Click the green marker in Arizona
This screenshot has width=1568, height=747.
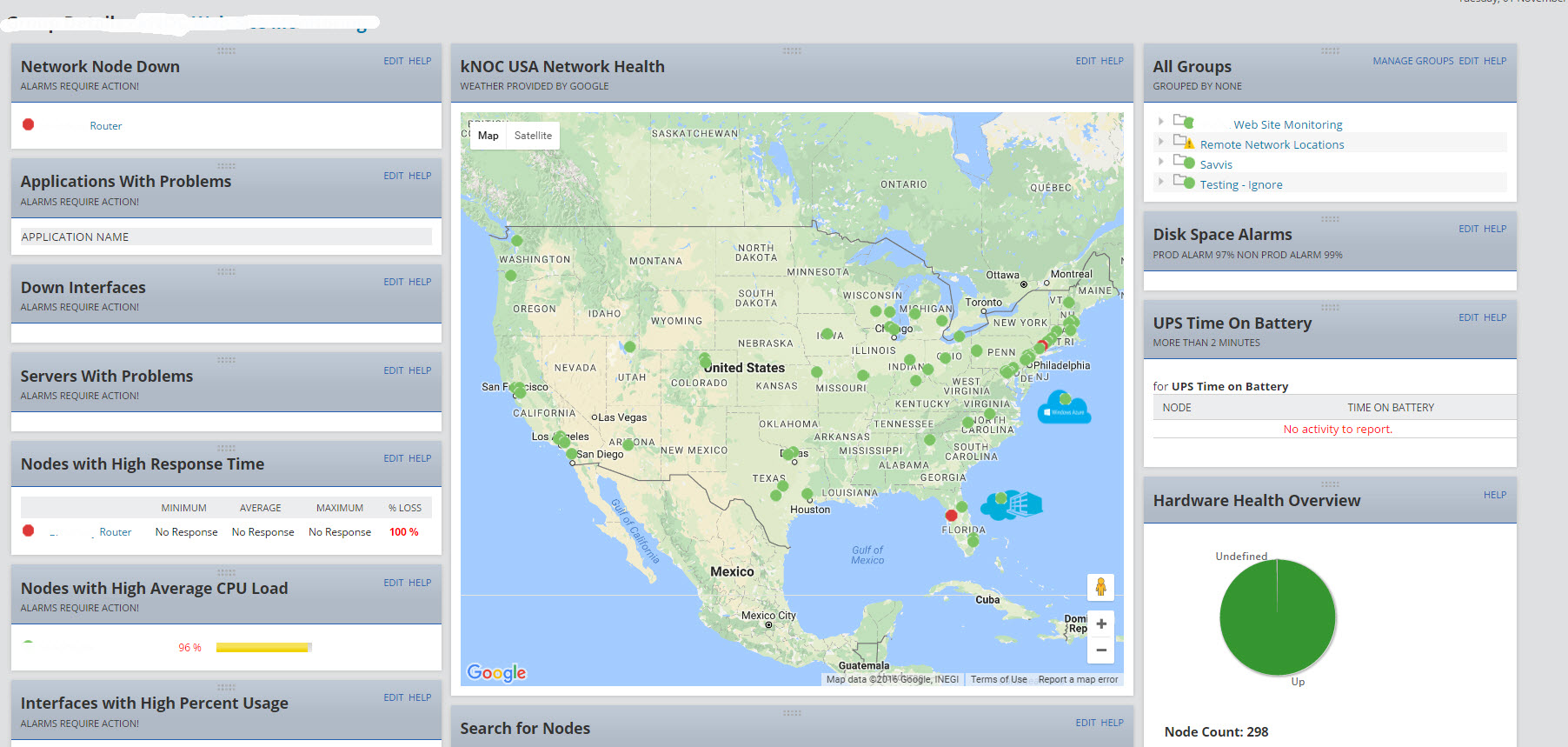click(628, 445)
